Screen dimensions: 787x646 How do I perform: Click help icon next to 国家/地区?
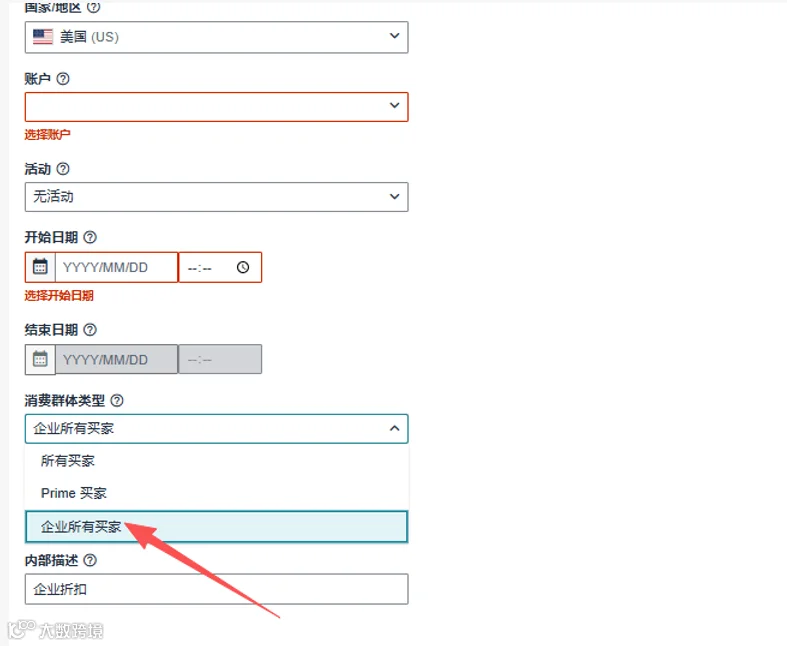(x=93, y=7)
